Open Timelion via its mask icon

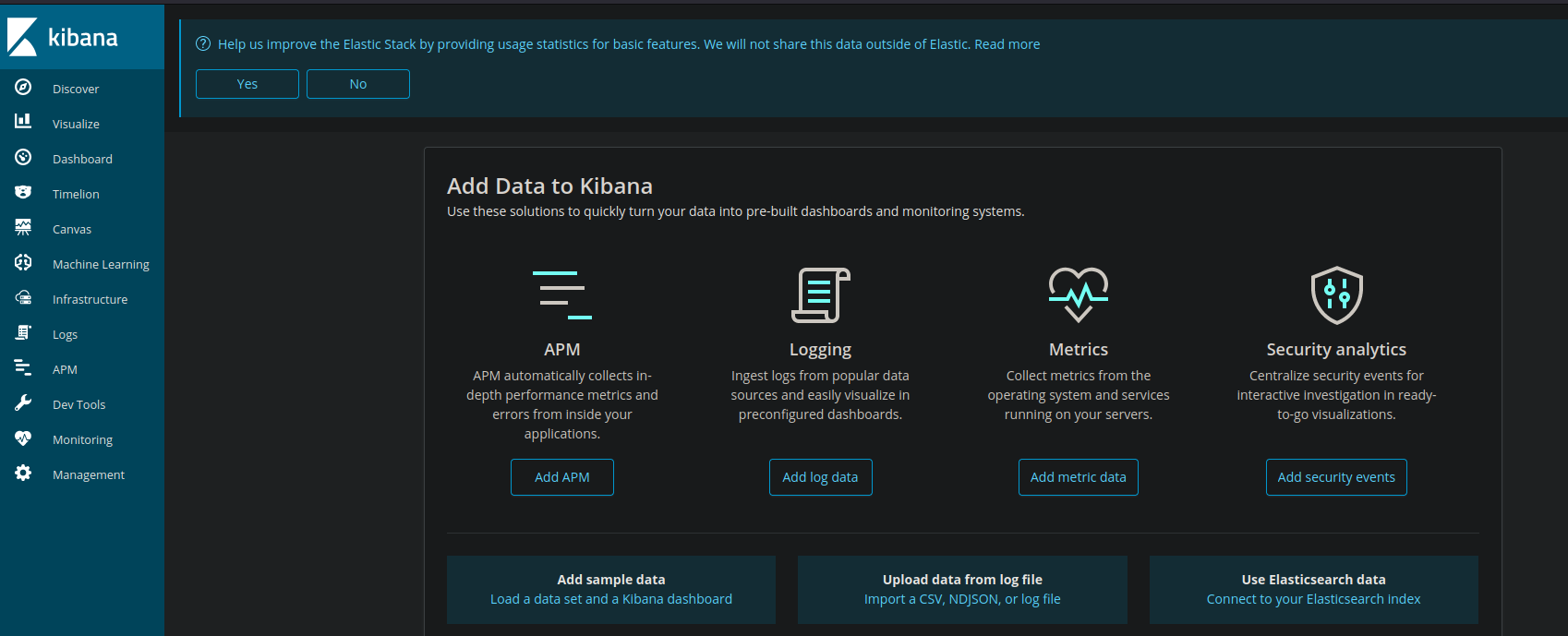23,193
